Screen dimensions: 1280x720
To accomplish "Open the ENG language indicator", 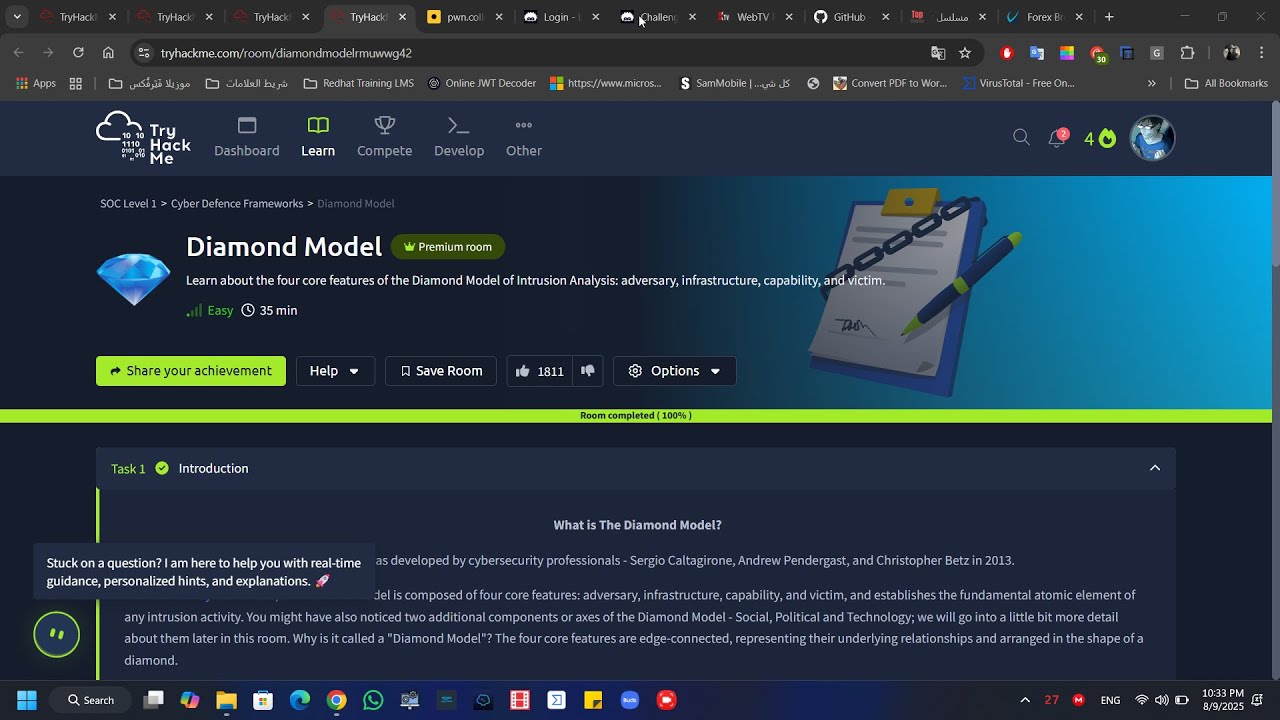I will (1110, 700).
